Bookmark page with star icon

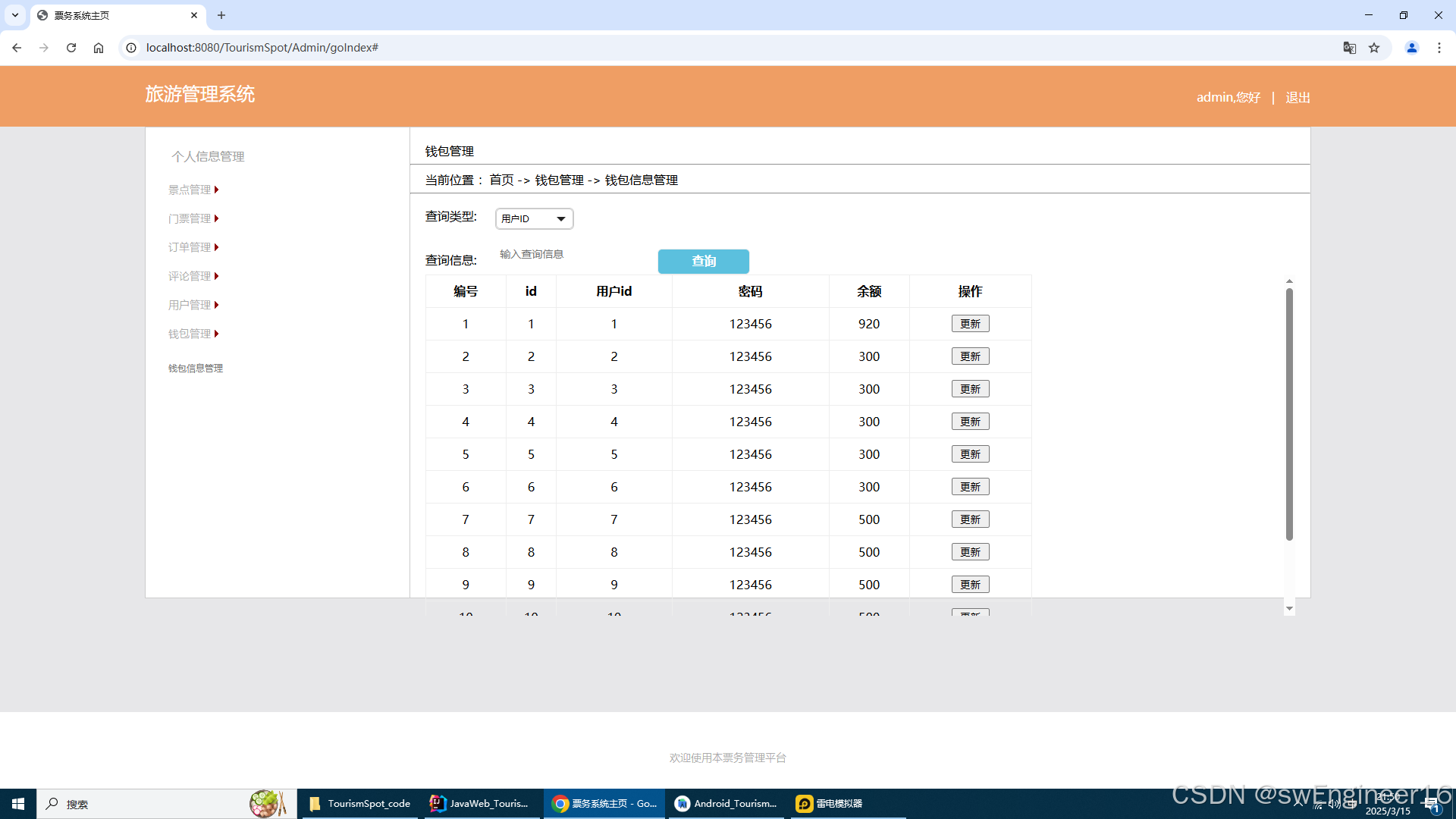pos(1374,48)
